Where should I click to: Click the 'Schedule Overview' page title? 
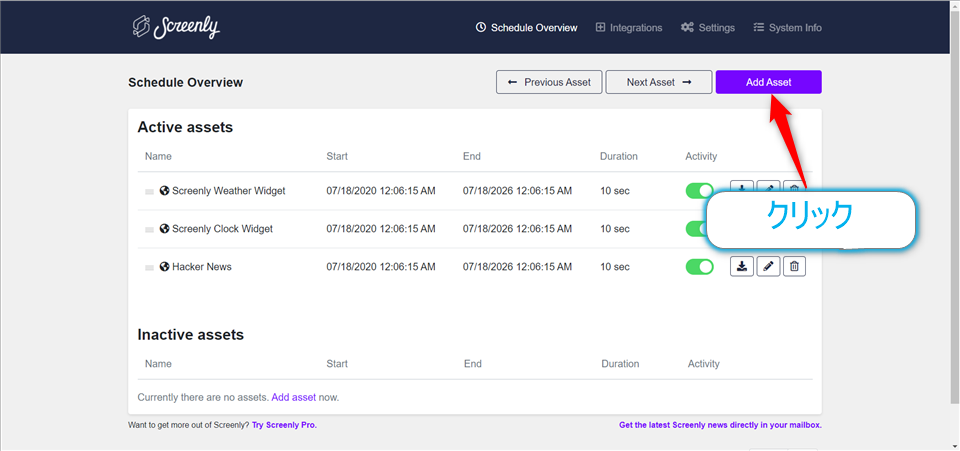point(186,82)
